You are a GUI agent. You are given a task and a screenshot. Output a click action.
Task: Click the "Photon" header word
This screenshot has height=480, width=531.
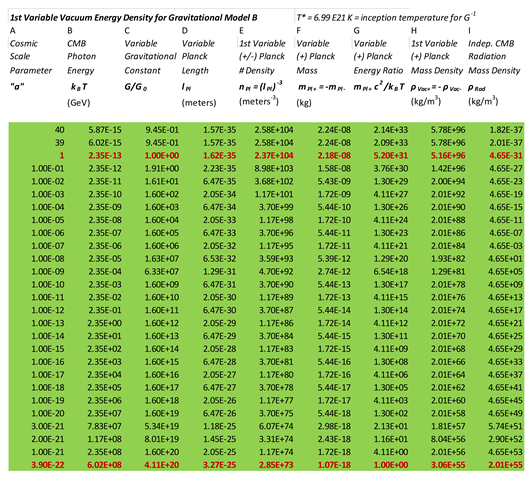tap(82, 56)
